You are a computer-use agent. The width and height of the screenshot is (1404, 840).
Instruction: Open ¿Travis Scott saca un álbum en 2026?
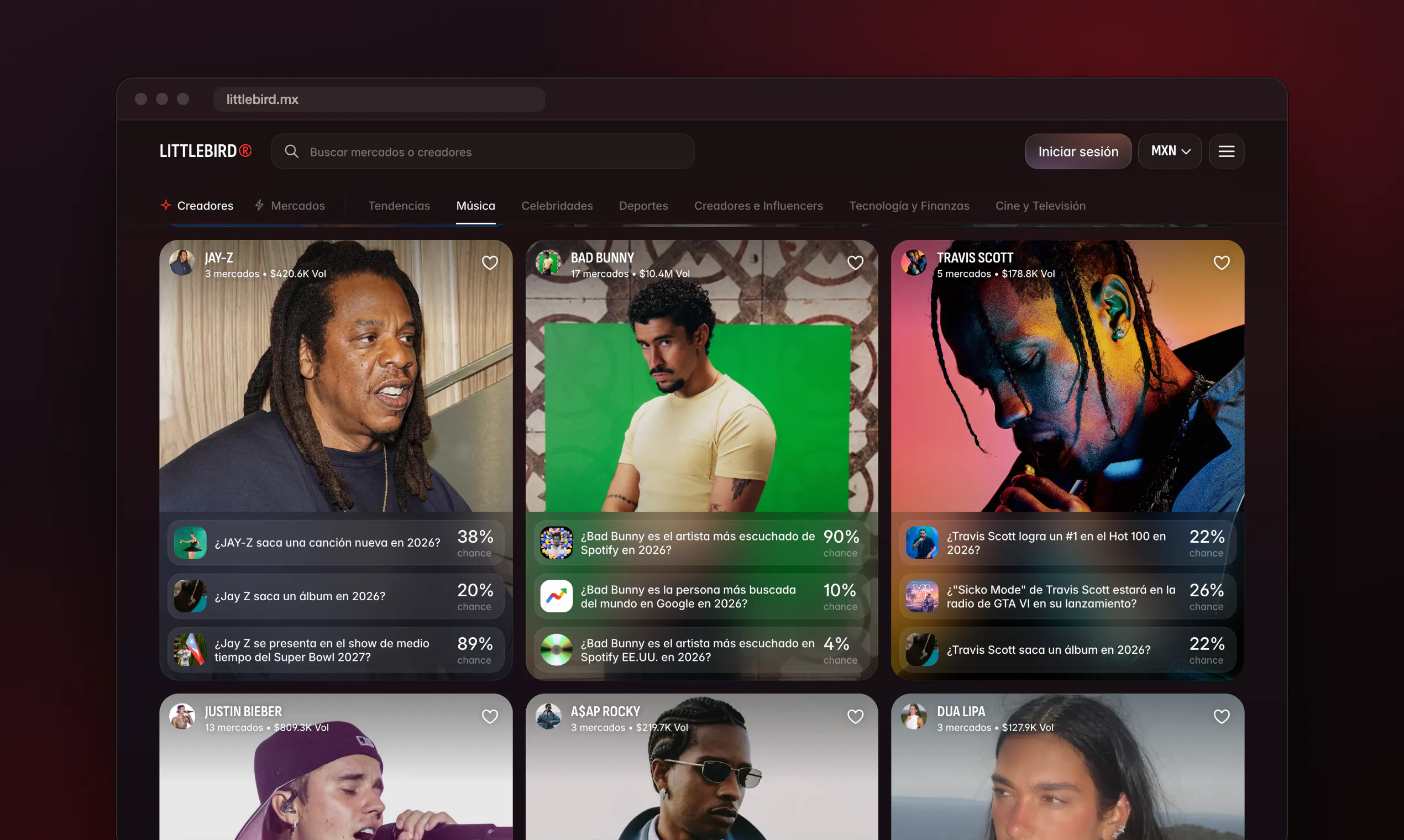click(1067, 650)
